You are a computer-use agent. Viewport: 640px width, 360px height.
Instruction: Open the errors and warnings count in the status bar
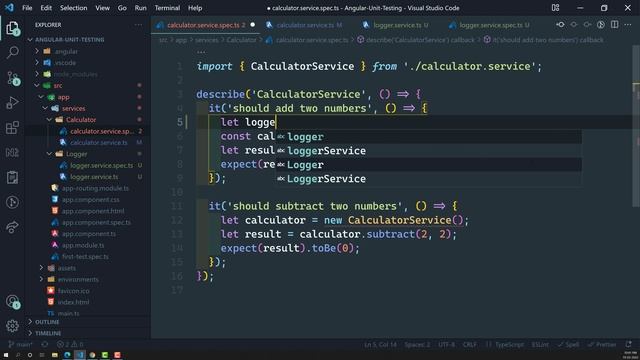[70, 344]
